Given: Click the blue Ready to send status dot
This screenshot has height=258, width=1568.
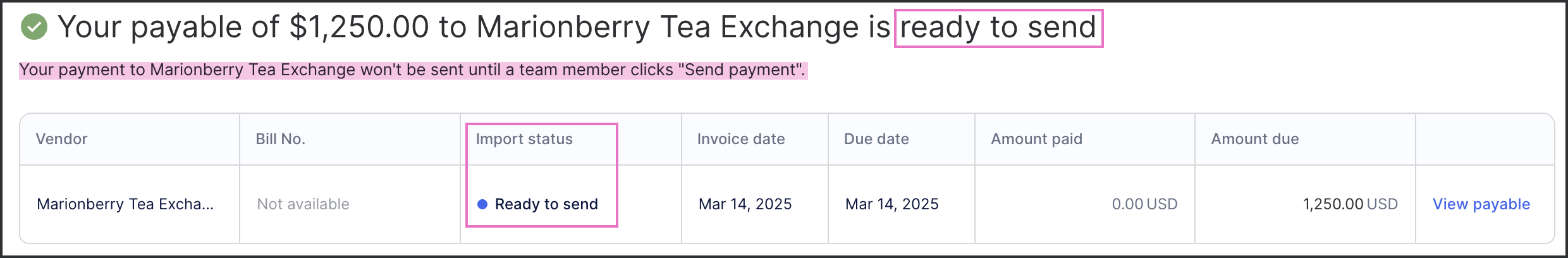Looking at the screenshot, I should tap(482, 204).
